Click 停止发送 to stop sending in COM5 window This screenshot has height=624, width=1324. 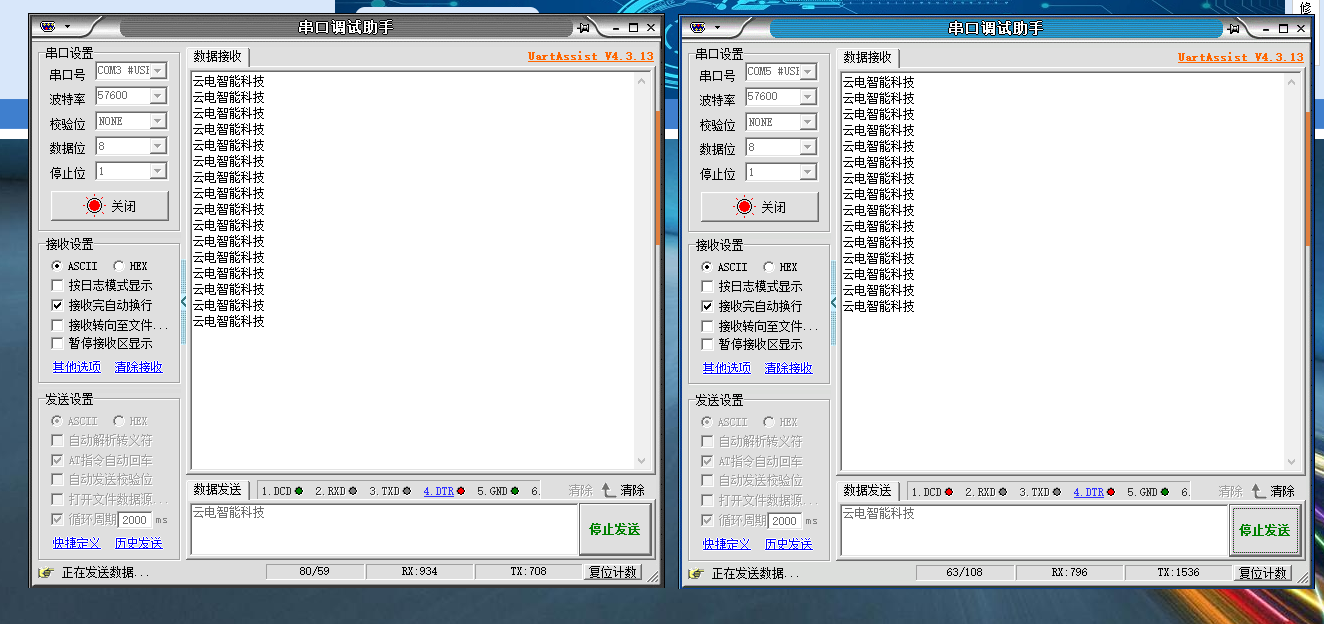(x=1264, y=530)
